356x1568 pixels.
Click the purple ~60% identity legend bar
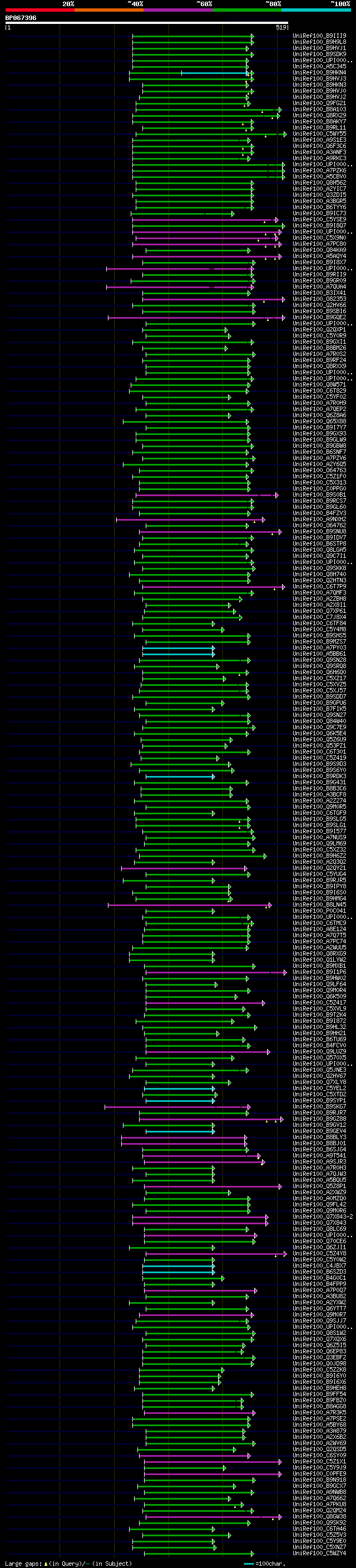click(177, 10)
